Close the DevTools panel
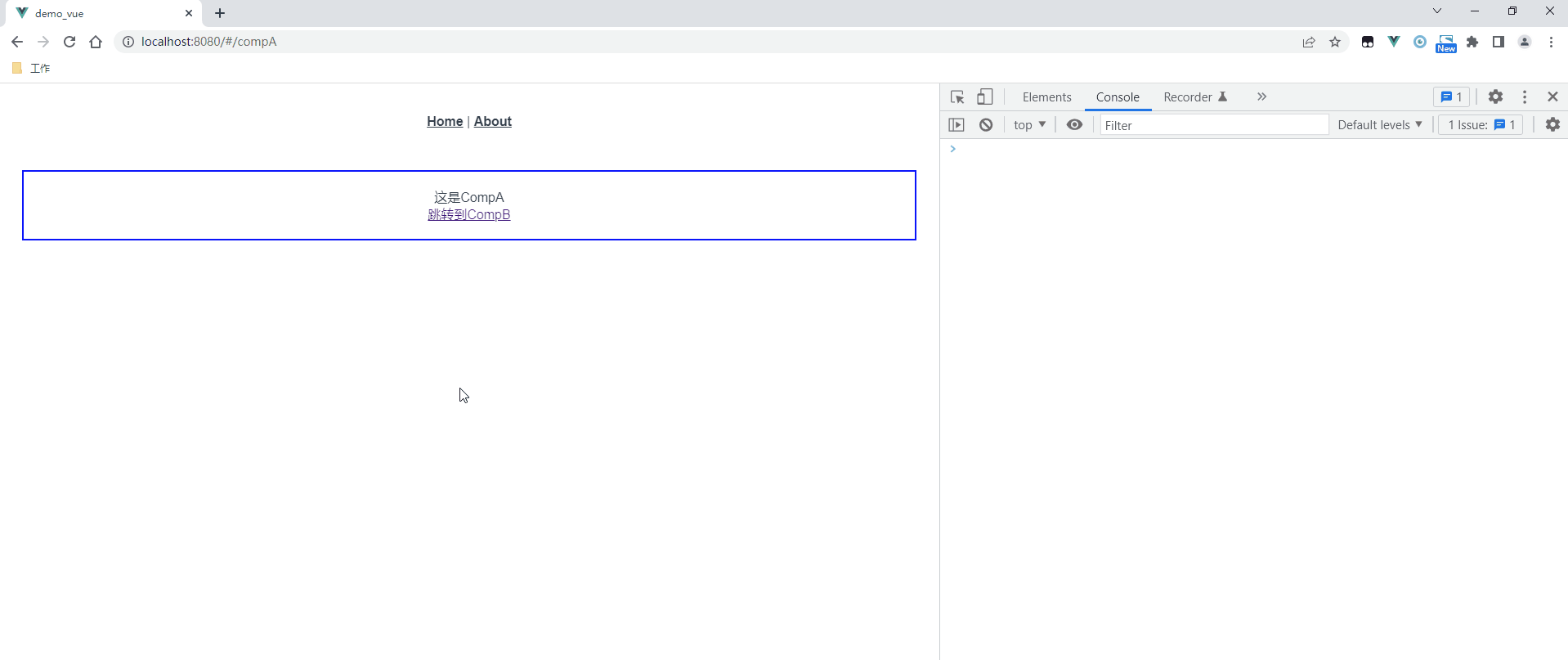Viewport: 1568px width, 660px height. coord(1552,97)
